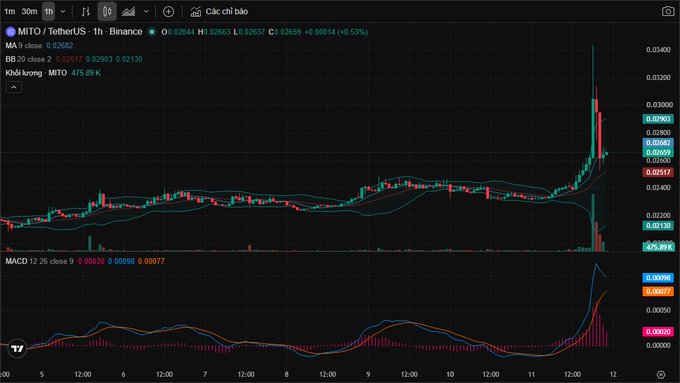Click the 0.03000 price axis tick

(x=658, y=105)
